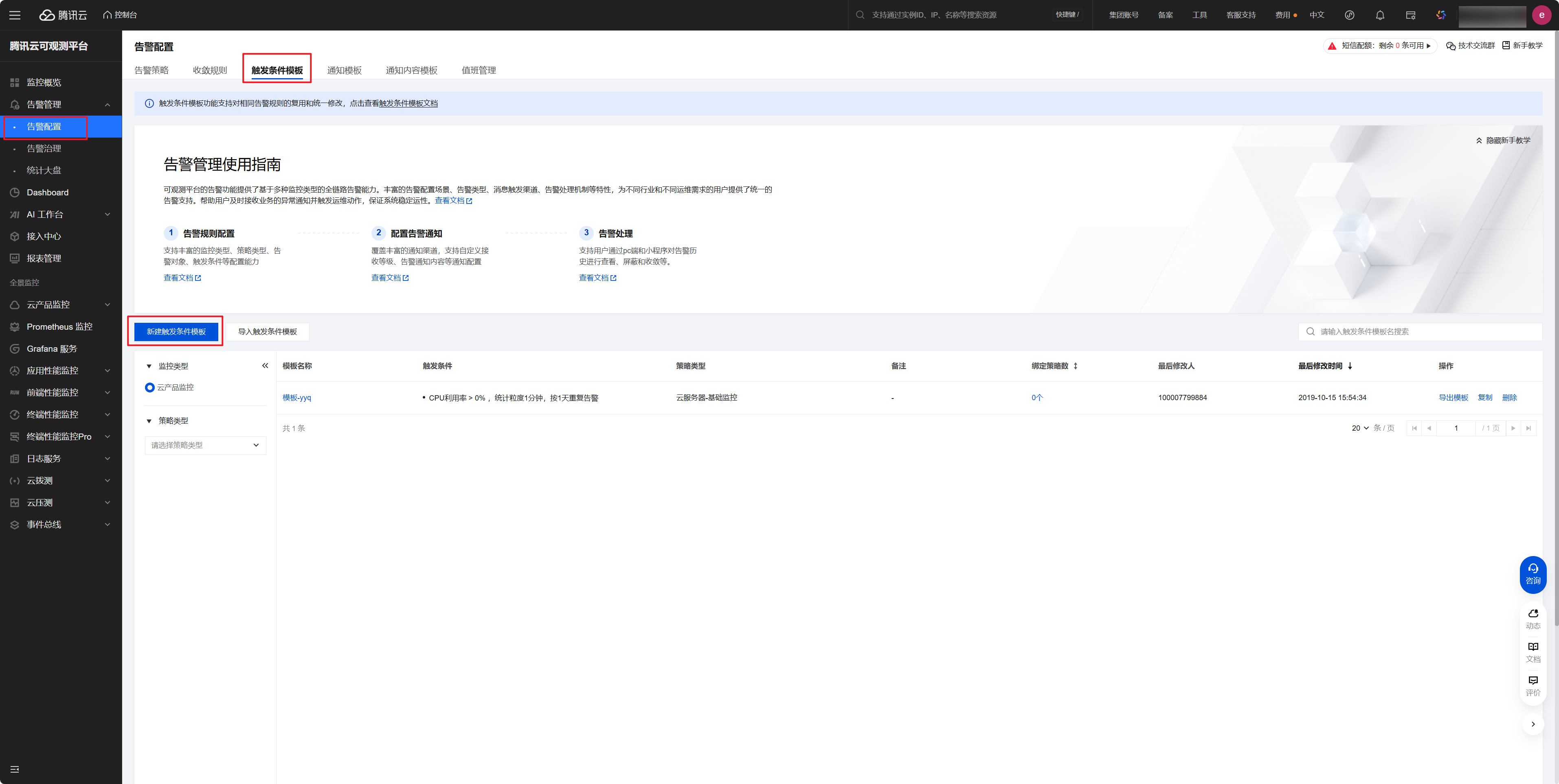Open the mini program icon in the top bar
Image resolution: width=1559 pixels, height=784 pixels.
1349,15
